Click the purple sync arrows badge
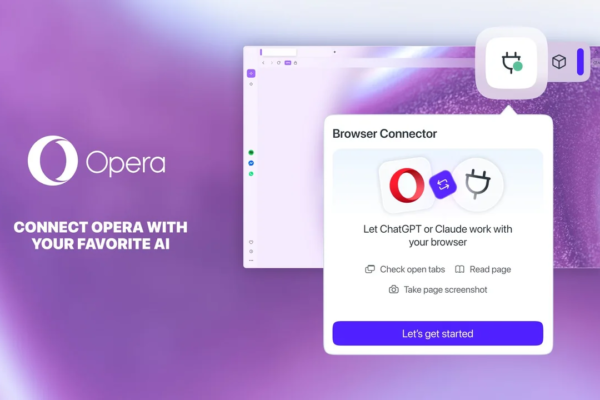 443,184
